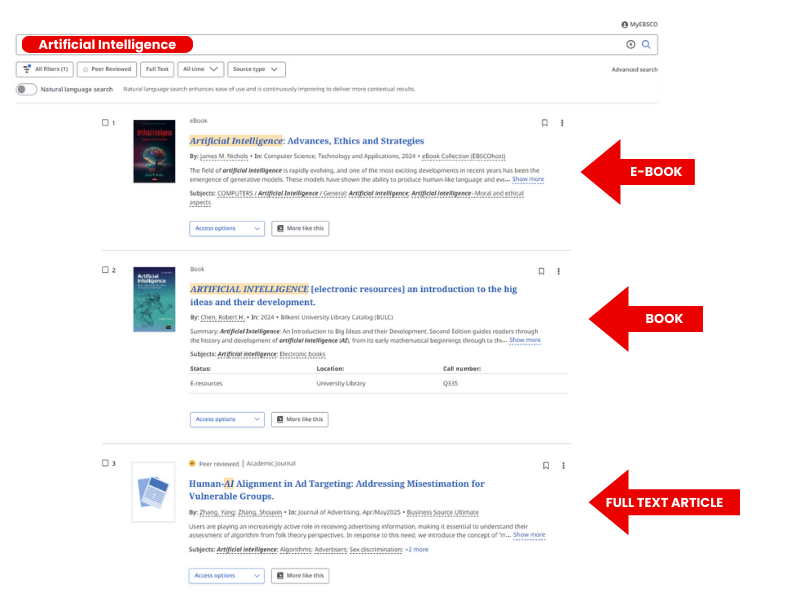Image resolution: width=800 pixels, height=600 pixels.
Task: Toggle Natural language search switch
Action: tap(26, 89)
